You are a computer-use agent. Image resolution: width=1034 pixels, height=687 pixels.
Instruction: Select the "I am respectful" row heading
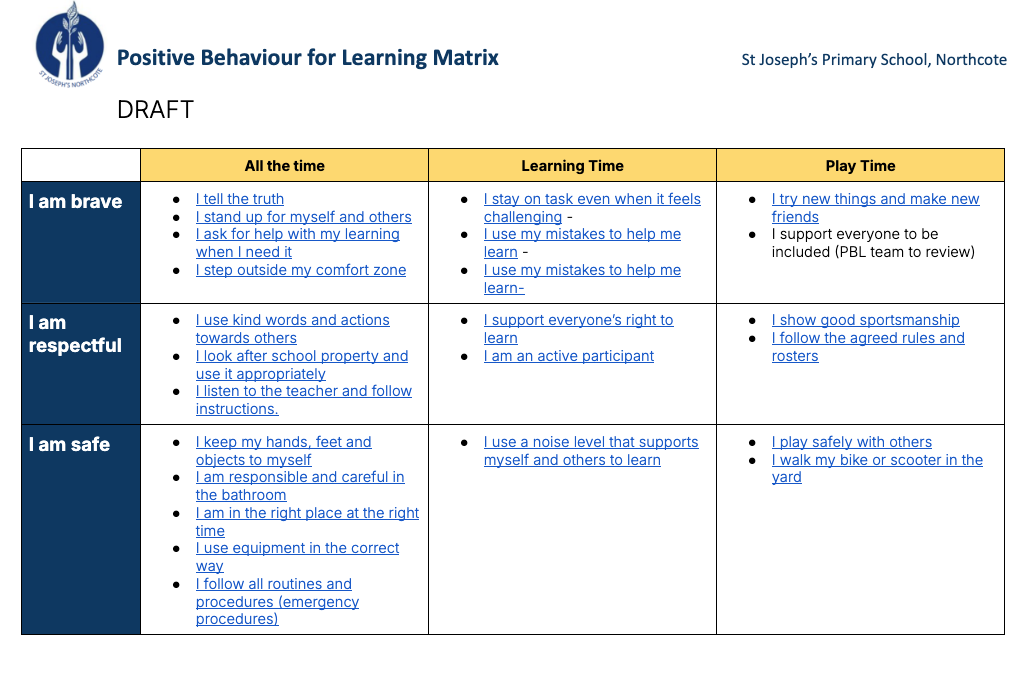[75, 334]
